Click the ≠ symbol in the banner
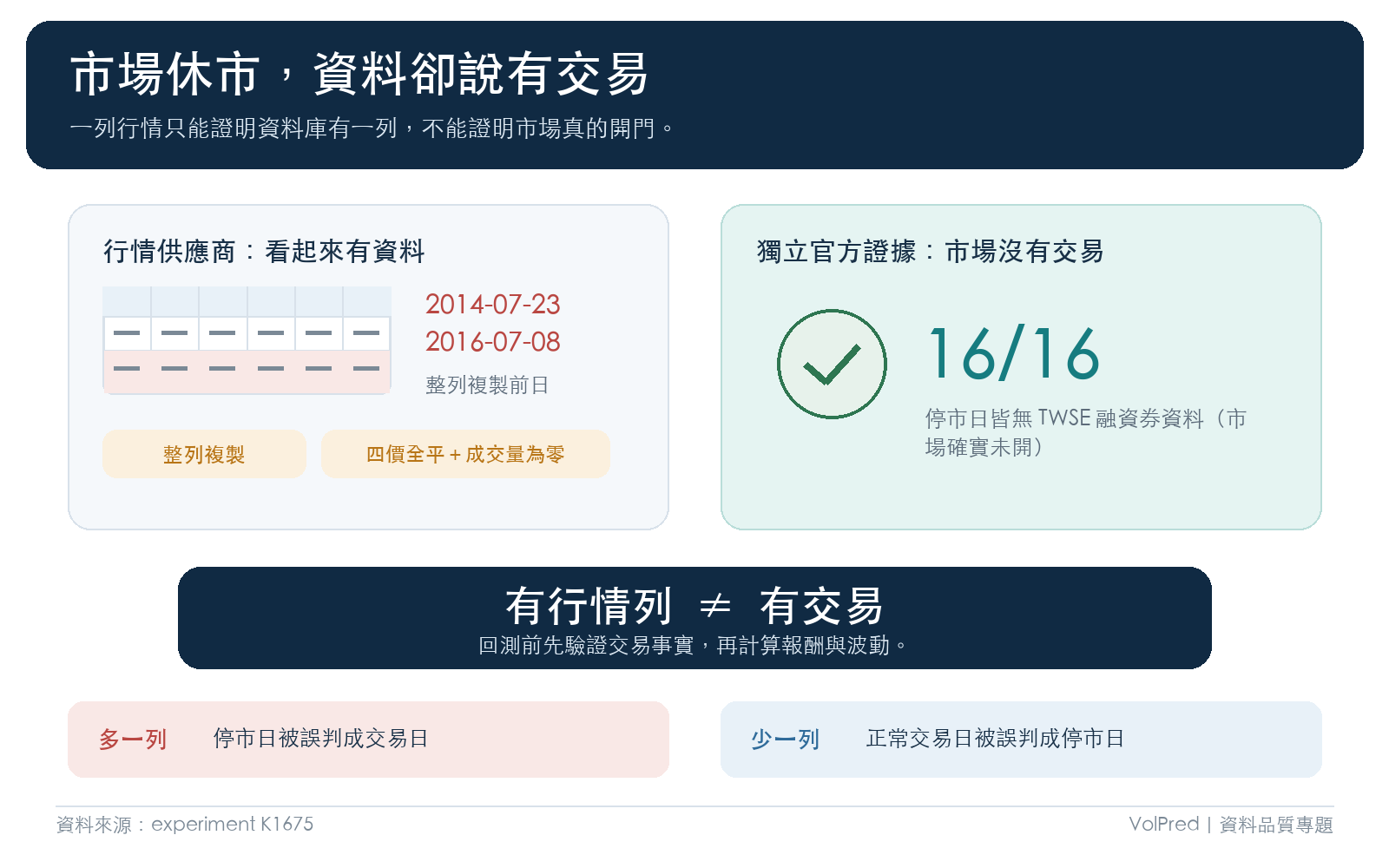 coord(715,605)
